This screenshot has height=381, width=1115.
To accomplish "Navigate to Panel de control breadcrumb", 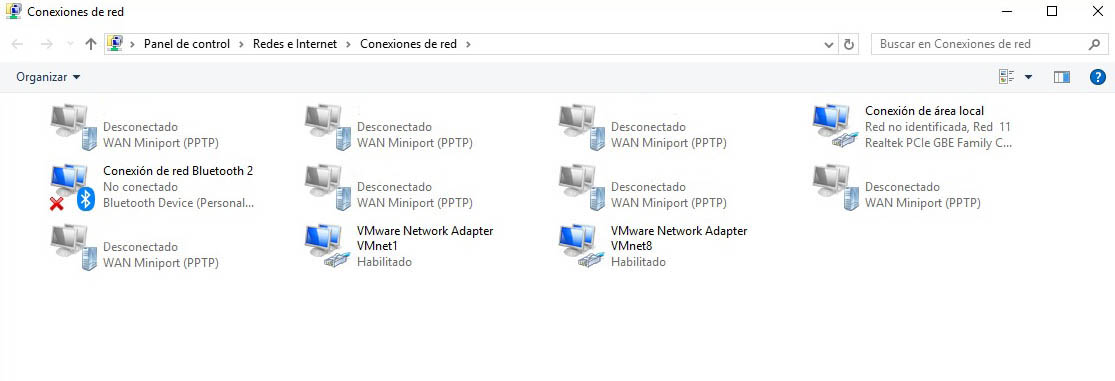I will [x=187, y=44].
